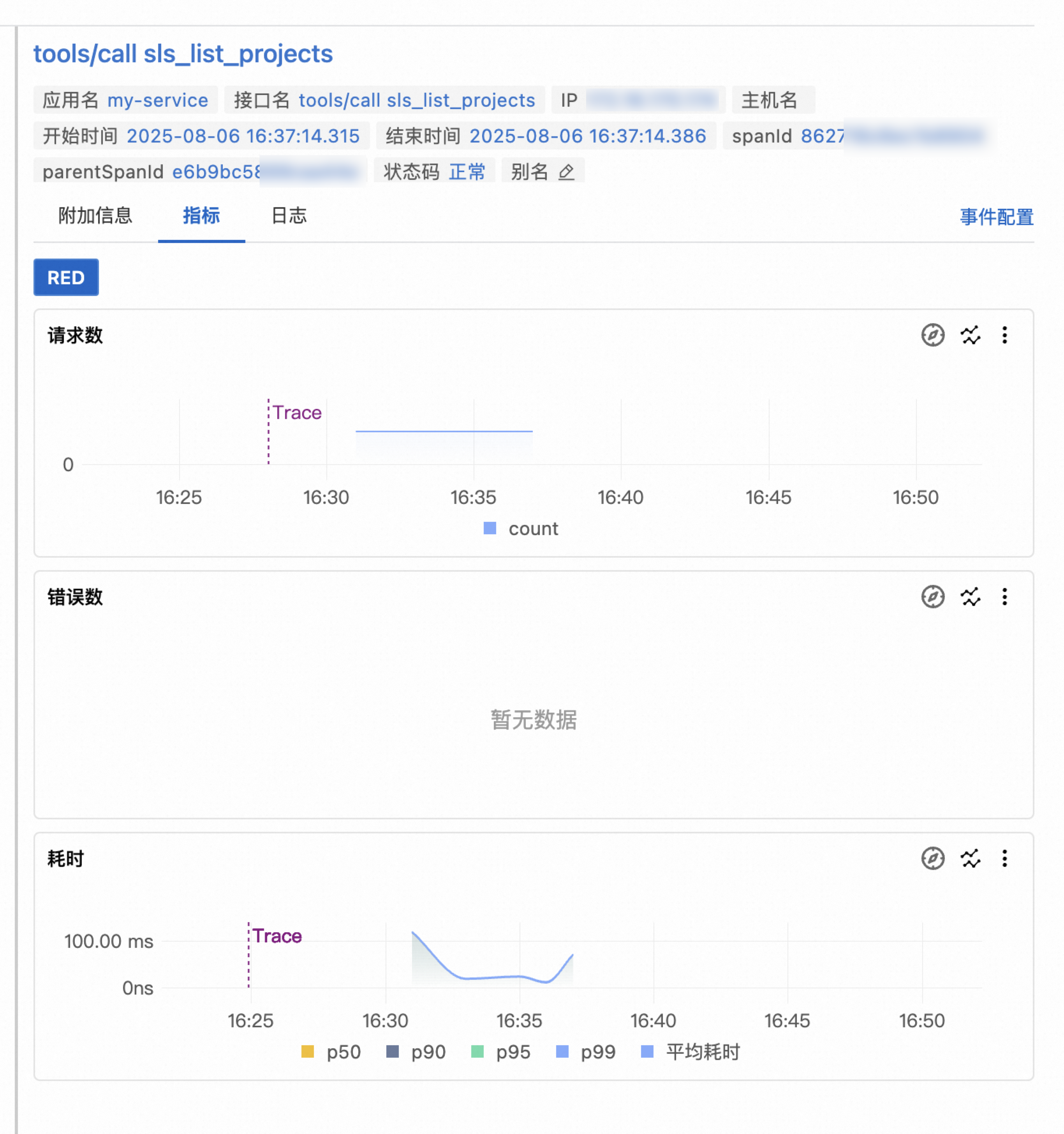This screenshot has height=1134, width=1064.
Task: Open explore icon in 请求数 panel
Action: (x=933, y=335)
